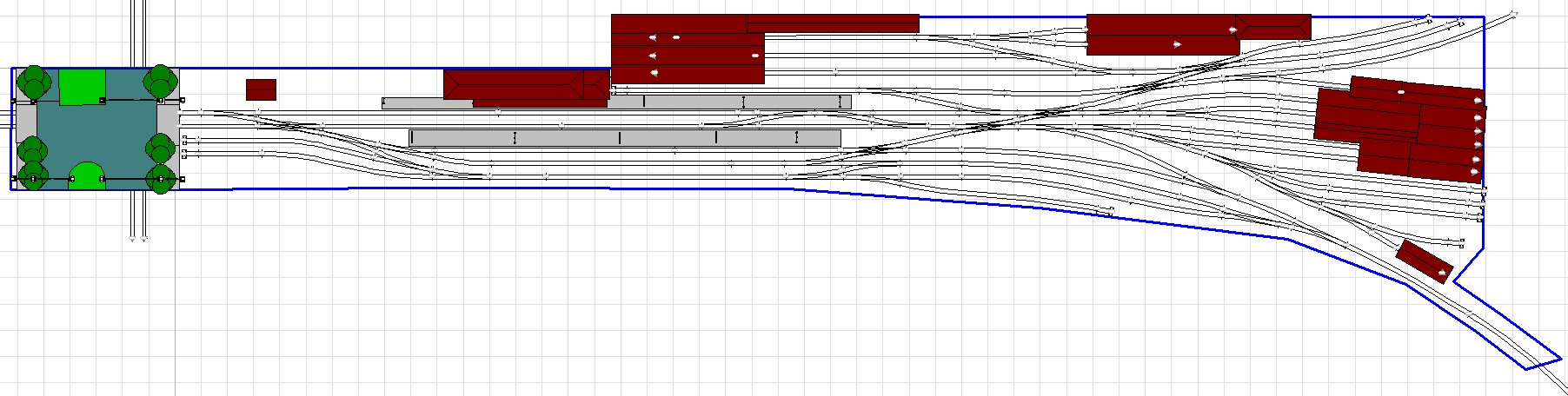Screen dimensions: 1568x396
Task: Select the track end at the upper-right corner
Action: [x=1538, y=15]
